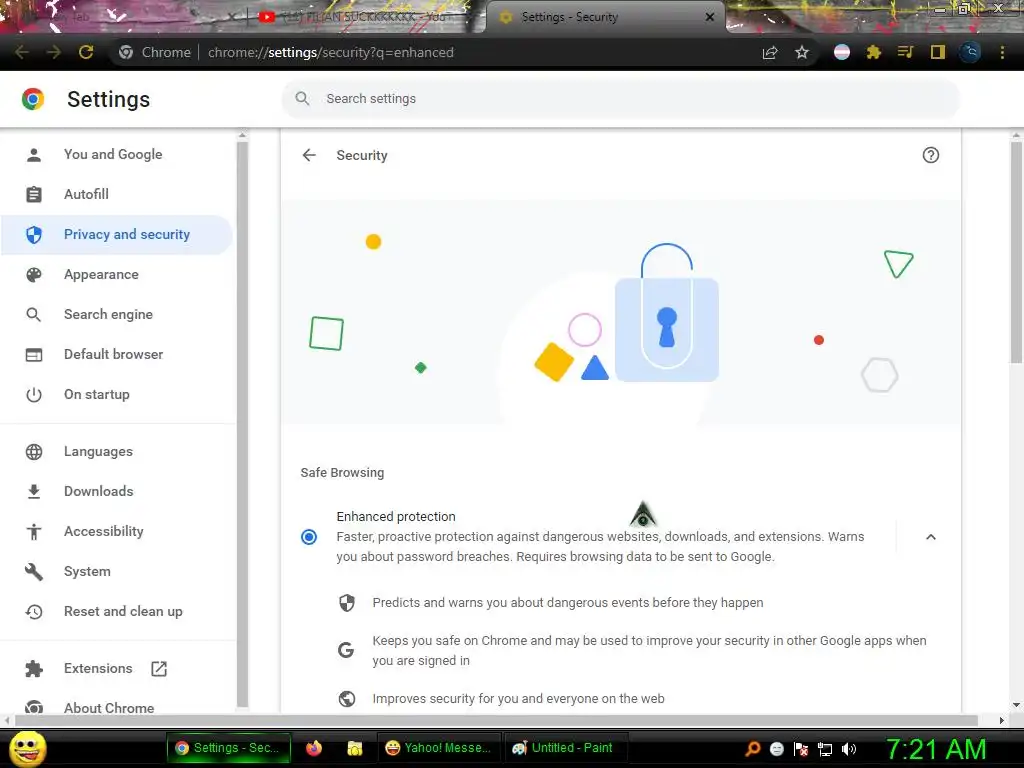Open the Extensions puzzle-piece icon in toolbar
The height and width of the screenshot is (768, 1024).
click(874, 52)
